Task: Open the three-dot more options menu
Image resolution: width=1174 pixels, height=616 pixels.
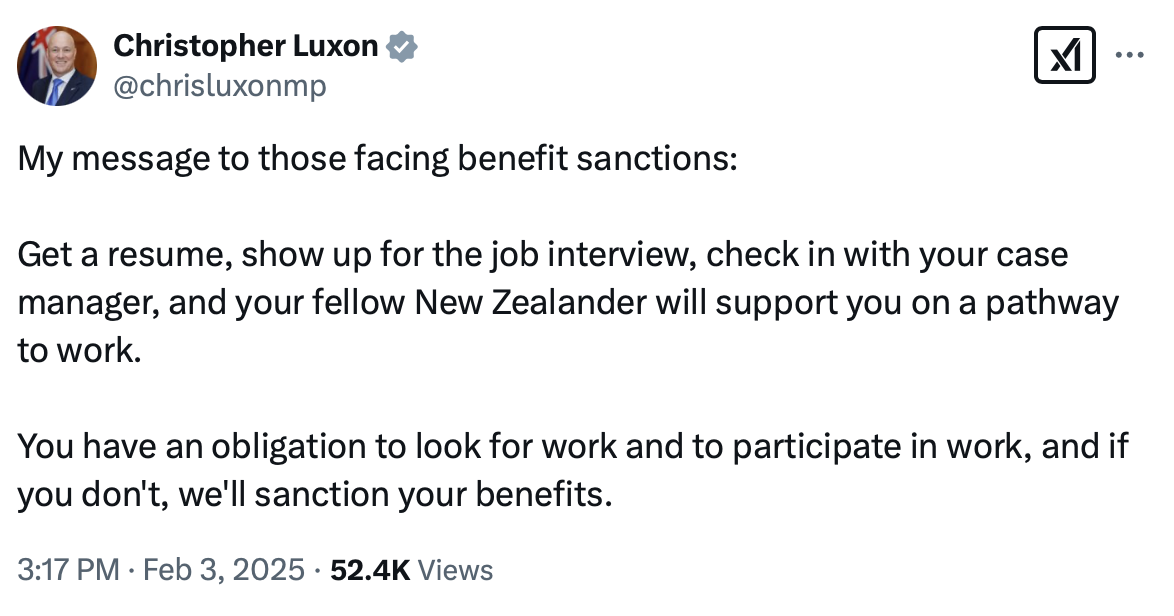Action: (x=1129, y=56)
